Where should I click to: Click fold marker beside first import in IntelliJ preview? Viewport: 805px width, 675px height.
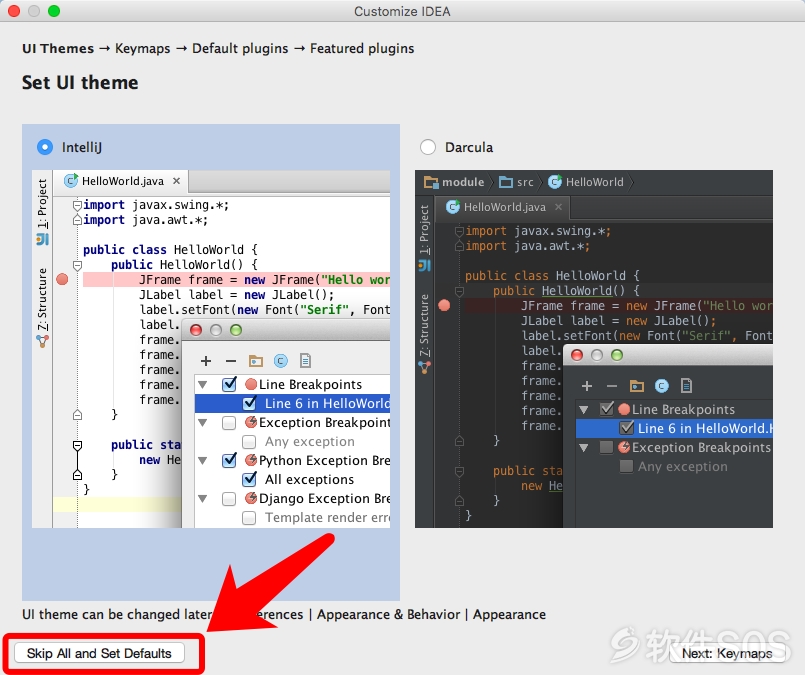[x=77, y=205]
